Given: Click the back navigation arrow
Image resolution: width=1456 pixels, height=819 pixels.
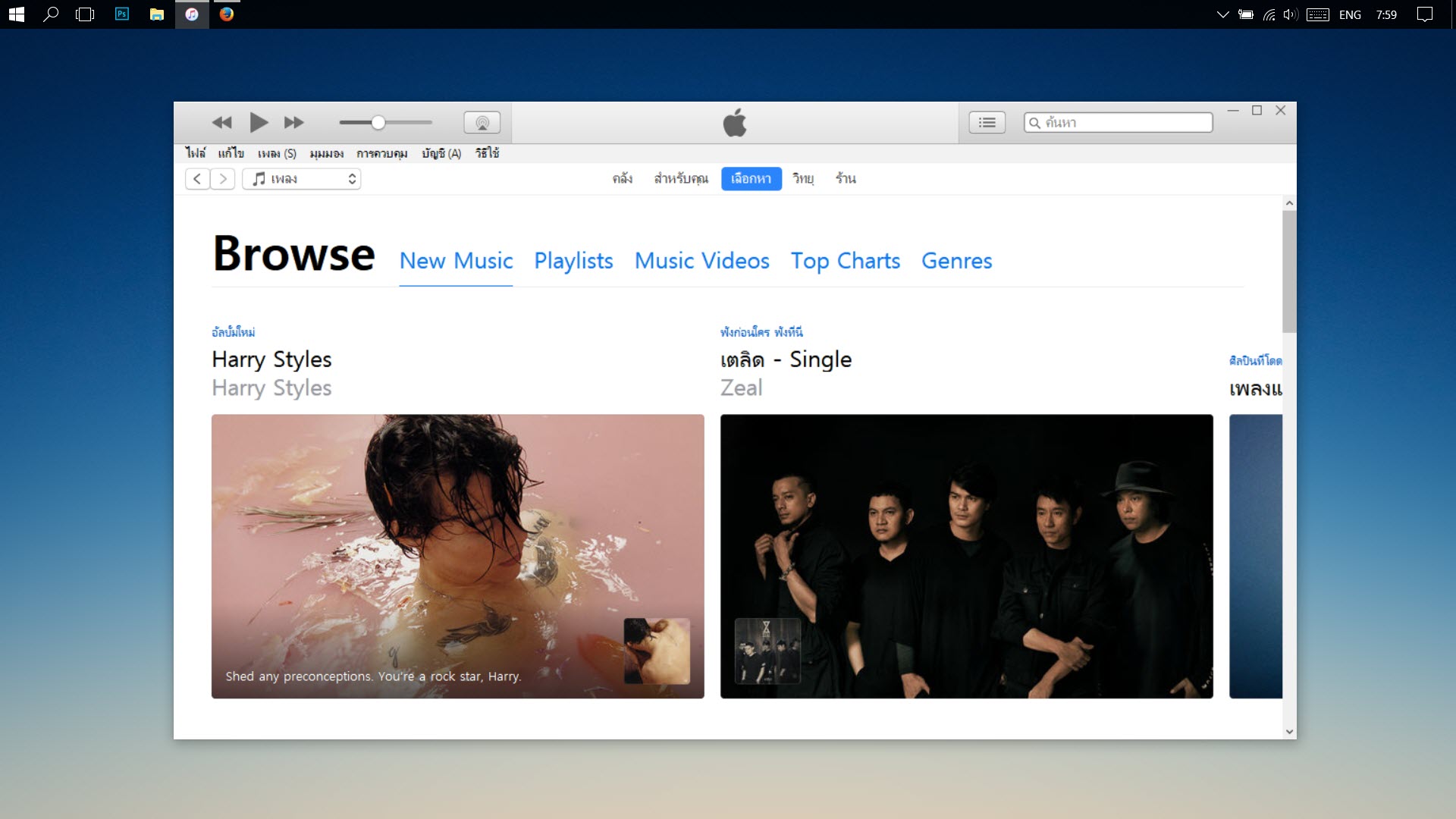Looking at the screenshot, I should [x=197, y=179].
